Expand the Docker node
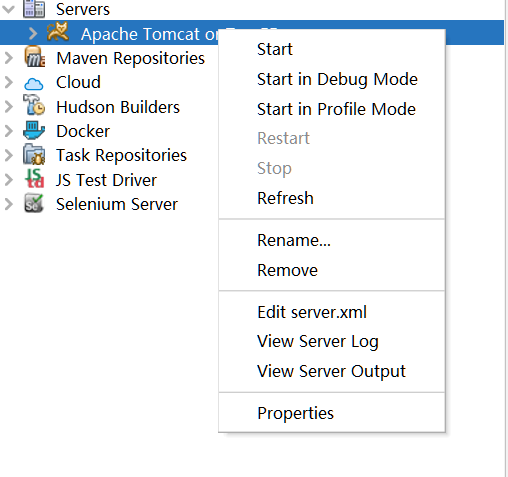The image size is (508, 477). click(8, 131)
